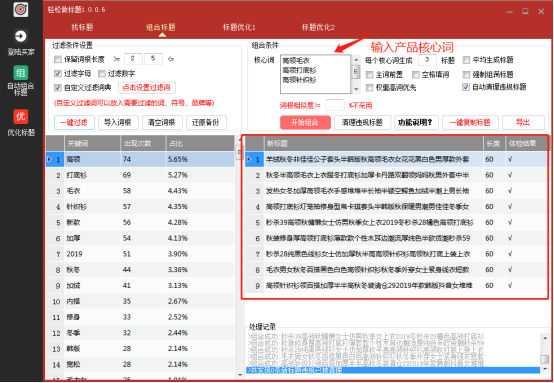Click the 一键复制标题 button

pyautogui.click(x=470, y=123)
